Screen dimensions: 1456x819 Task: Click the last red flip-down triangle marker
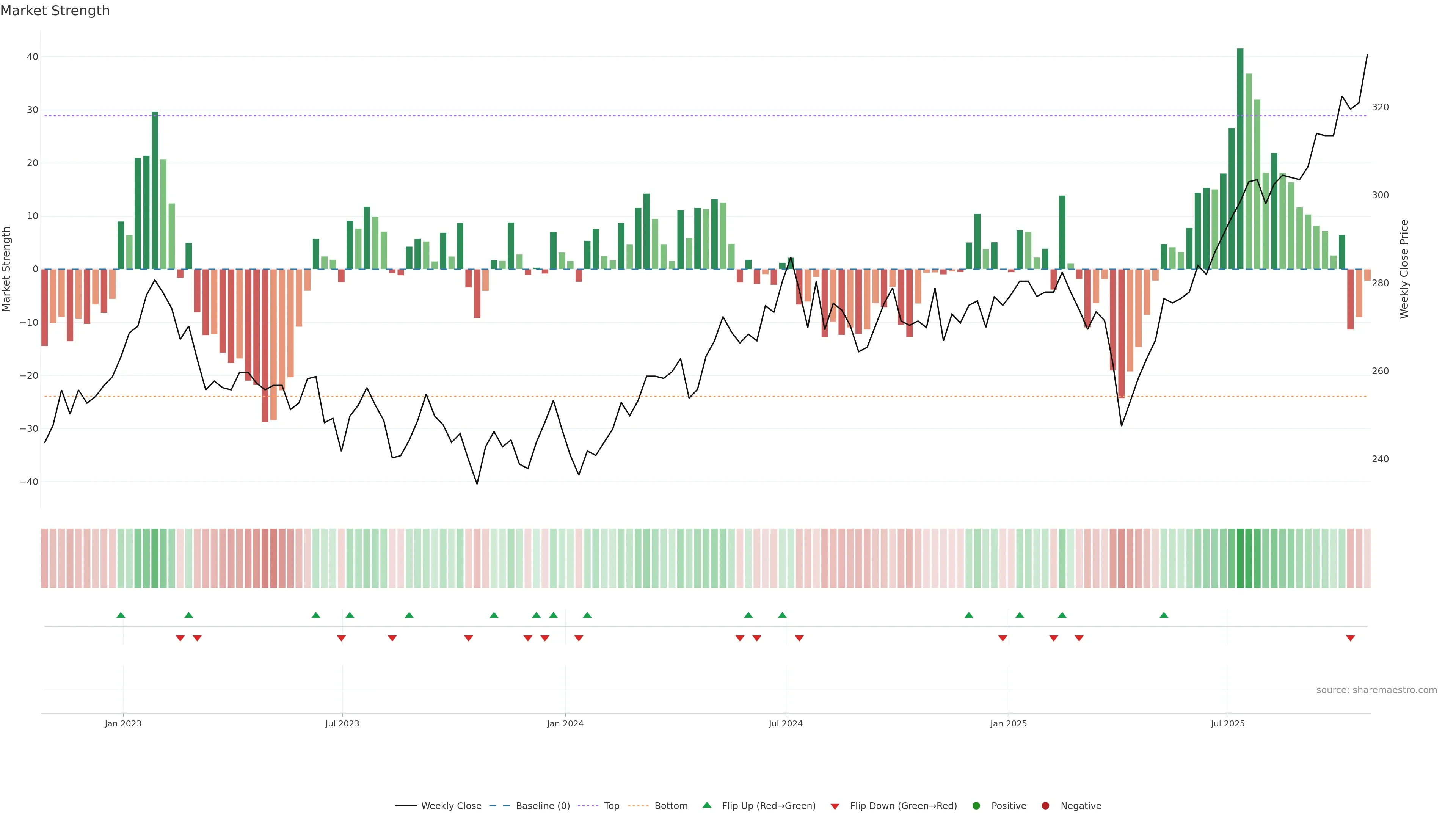1350,638
